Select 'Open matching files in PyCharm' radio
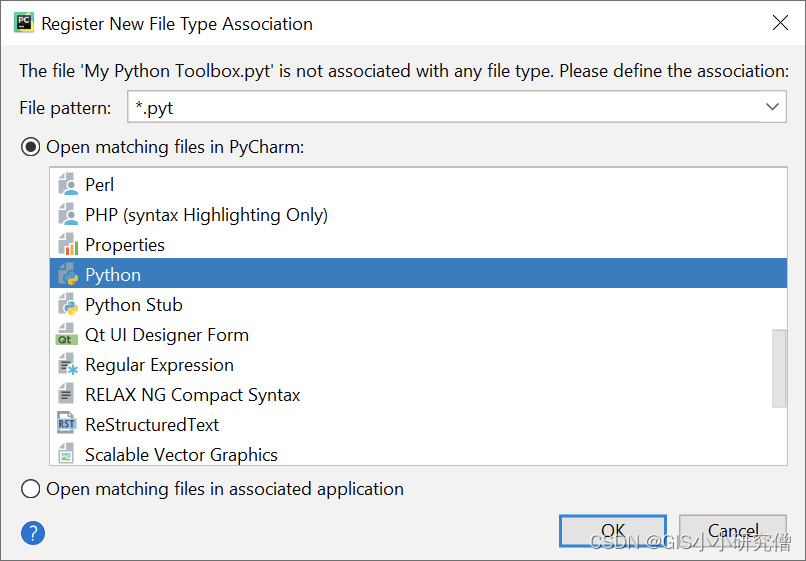The width and height of the screenshot is (806, 561). [x=31, y=147]
